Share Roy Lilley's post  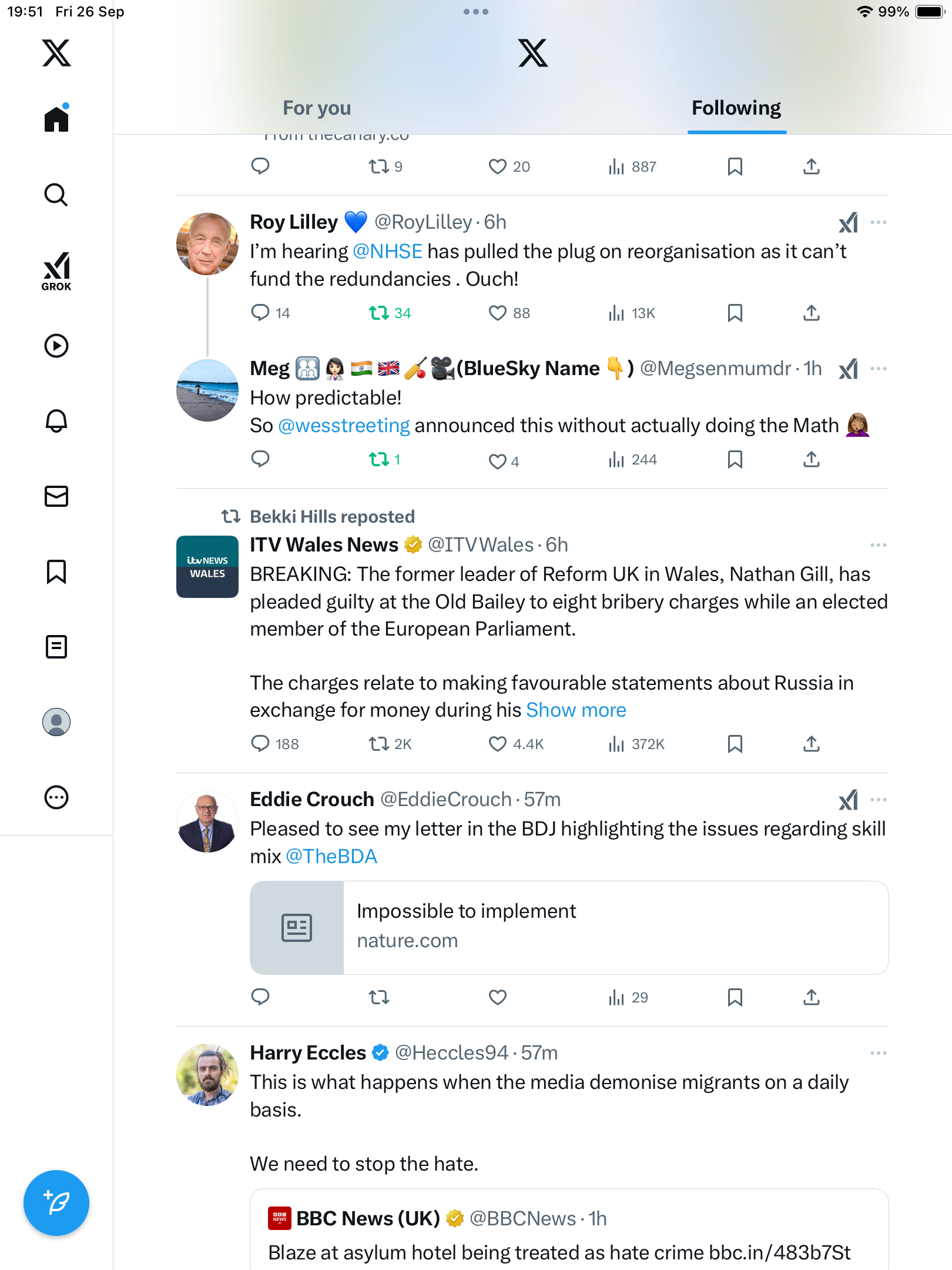coord(812,313)
